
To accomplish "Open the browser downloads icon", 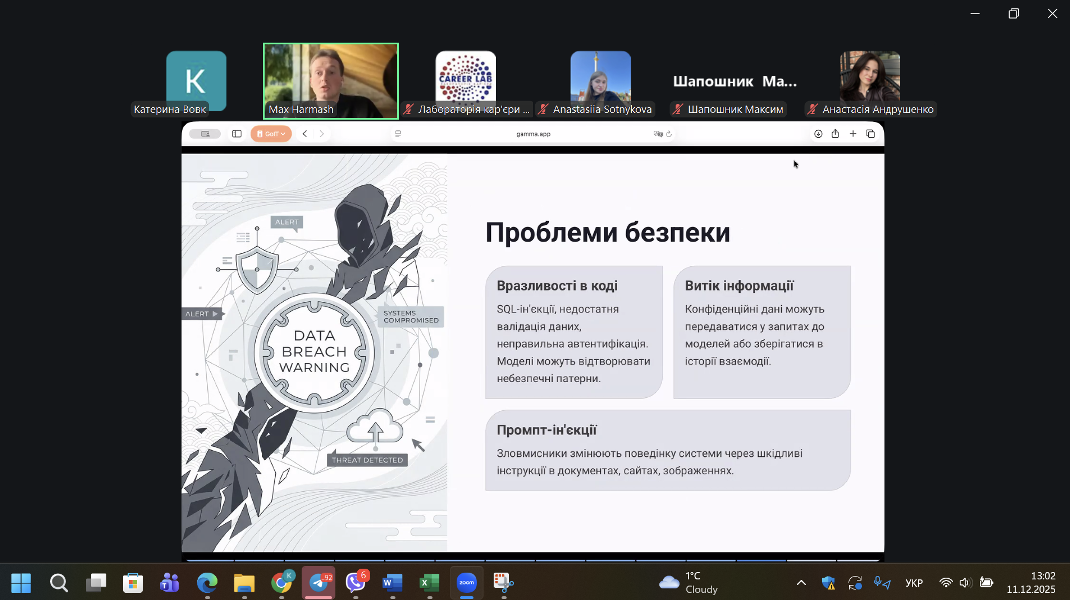I will tap(818, 134).
